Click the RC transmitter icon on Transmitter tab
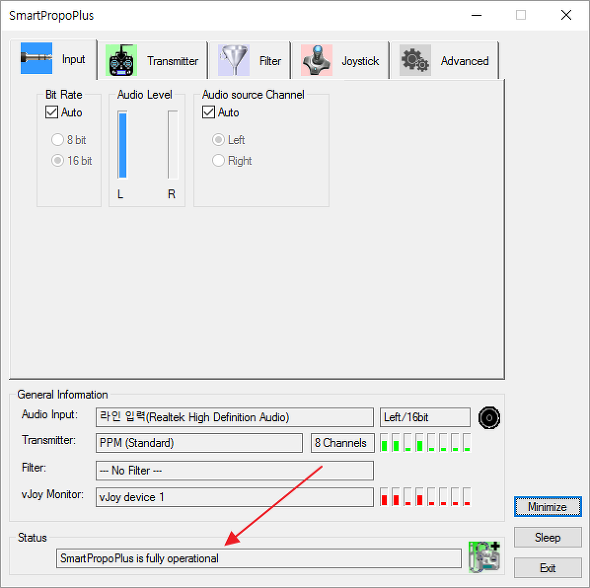Screen dimensions: 590x588 point(121,60)
